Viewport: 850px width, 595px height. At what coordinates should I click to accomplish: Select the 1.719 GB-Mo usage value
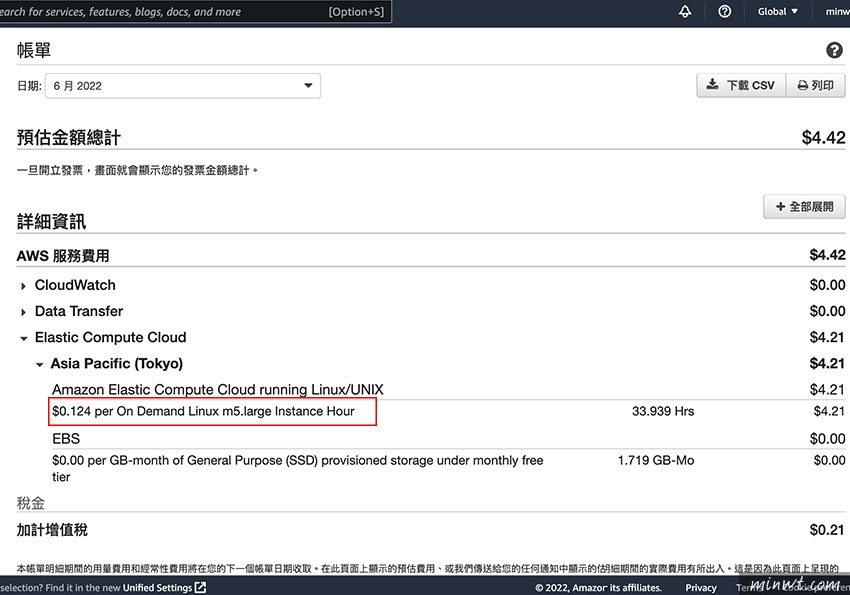coord(656,461)
